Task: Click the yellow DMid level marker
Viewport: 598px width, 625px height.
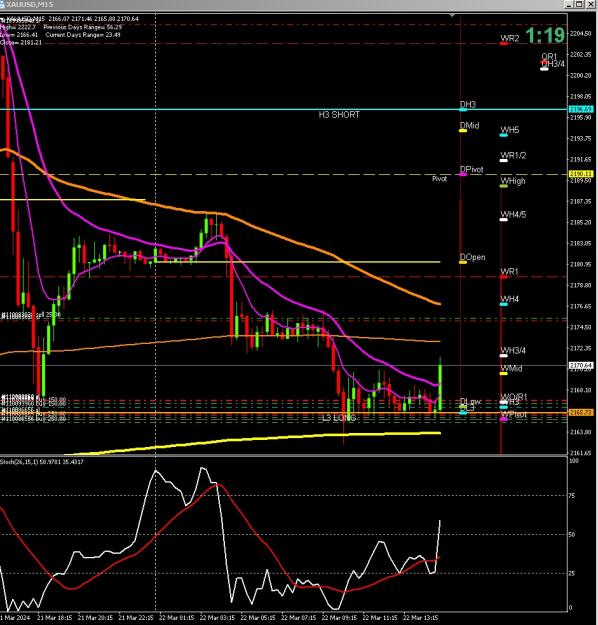Action: tap(463, 130)
